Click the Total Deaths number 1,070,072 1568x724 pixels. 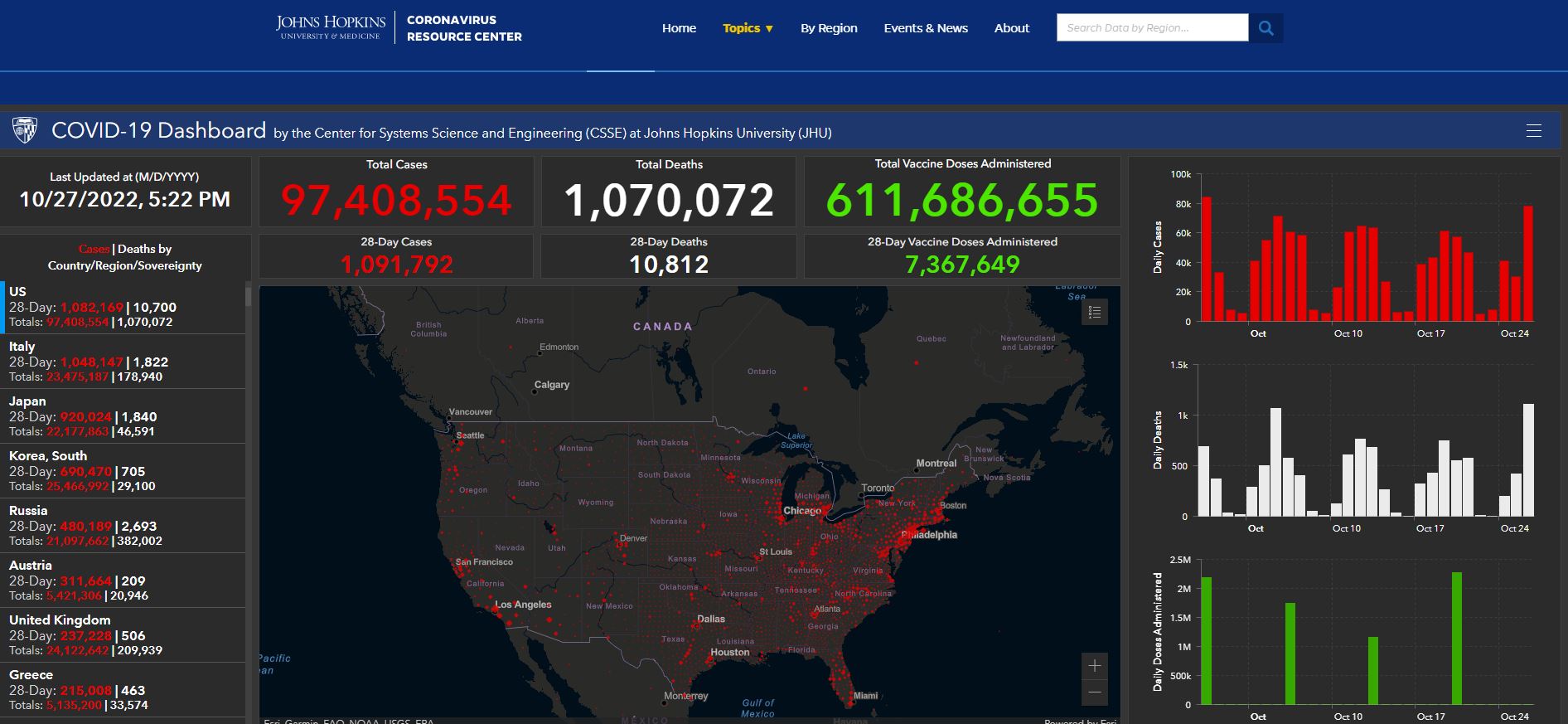[x=669, y=201]
